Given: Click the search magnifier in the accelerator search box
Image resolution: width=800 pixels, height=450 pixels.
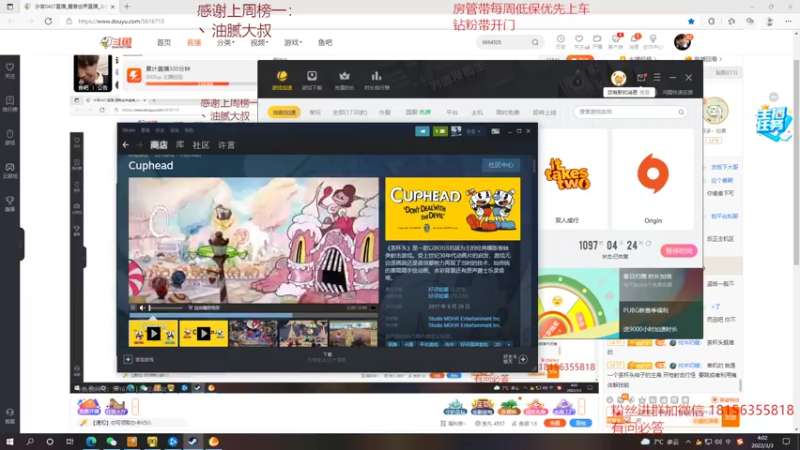Looking at the screenshot, I should point(681,112).
